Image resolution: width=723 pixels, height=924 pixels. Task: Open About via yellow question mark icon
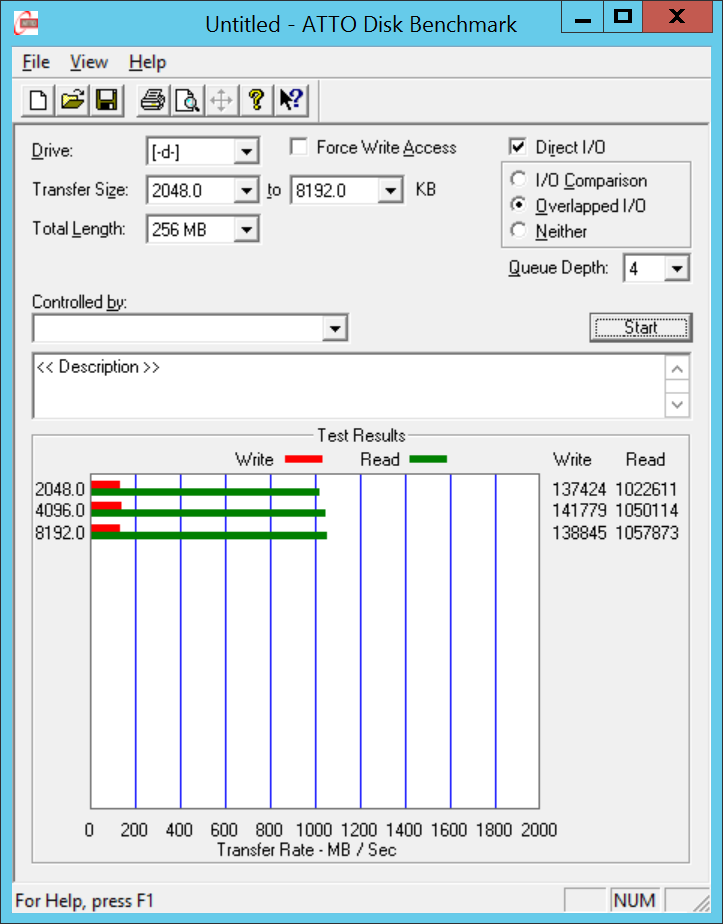[256, 100]
